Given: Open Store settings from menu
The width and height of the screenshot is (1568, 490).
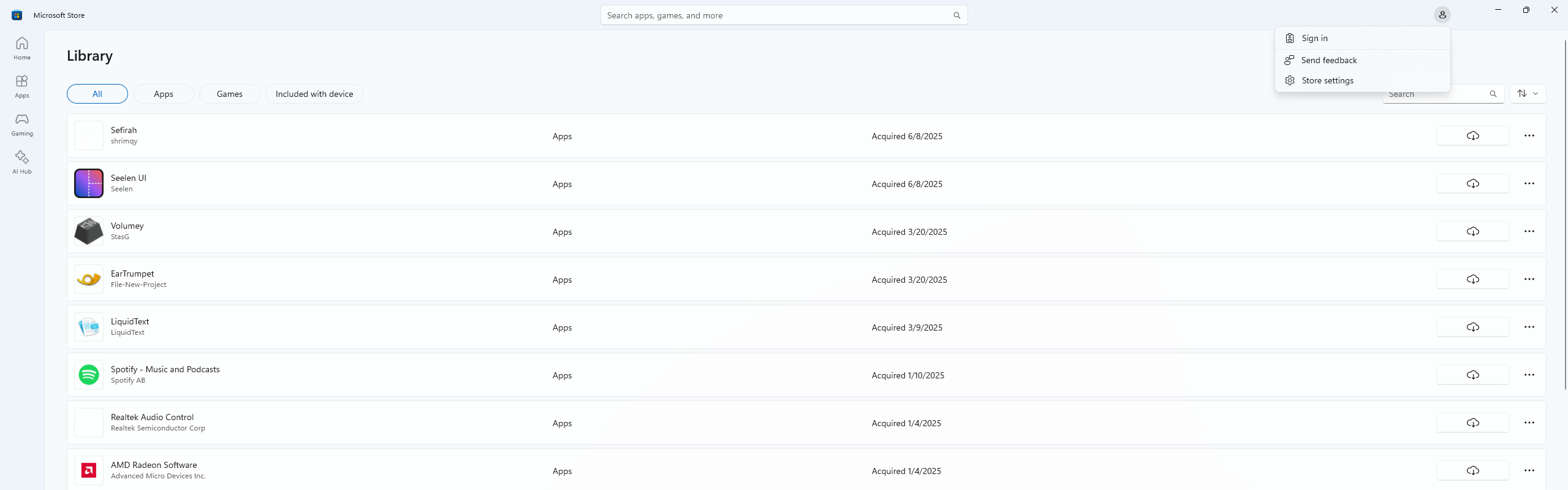Looking at the screenshot, I should click(1327, 80).
